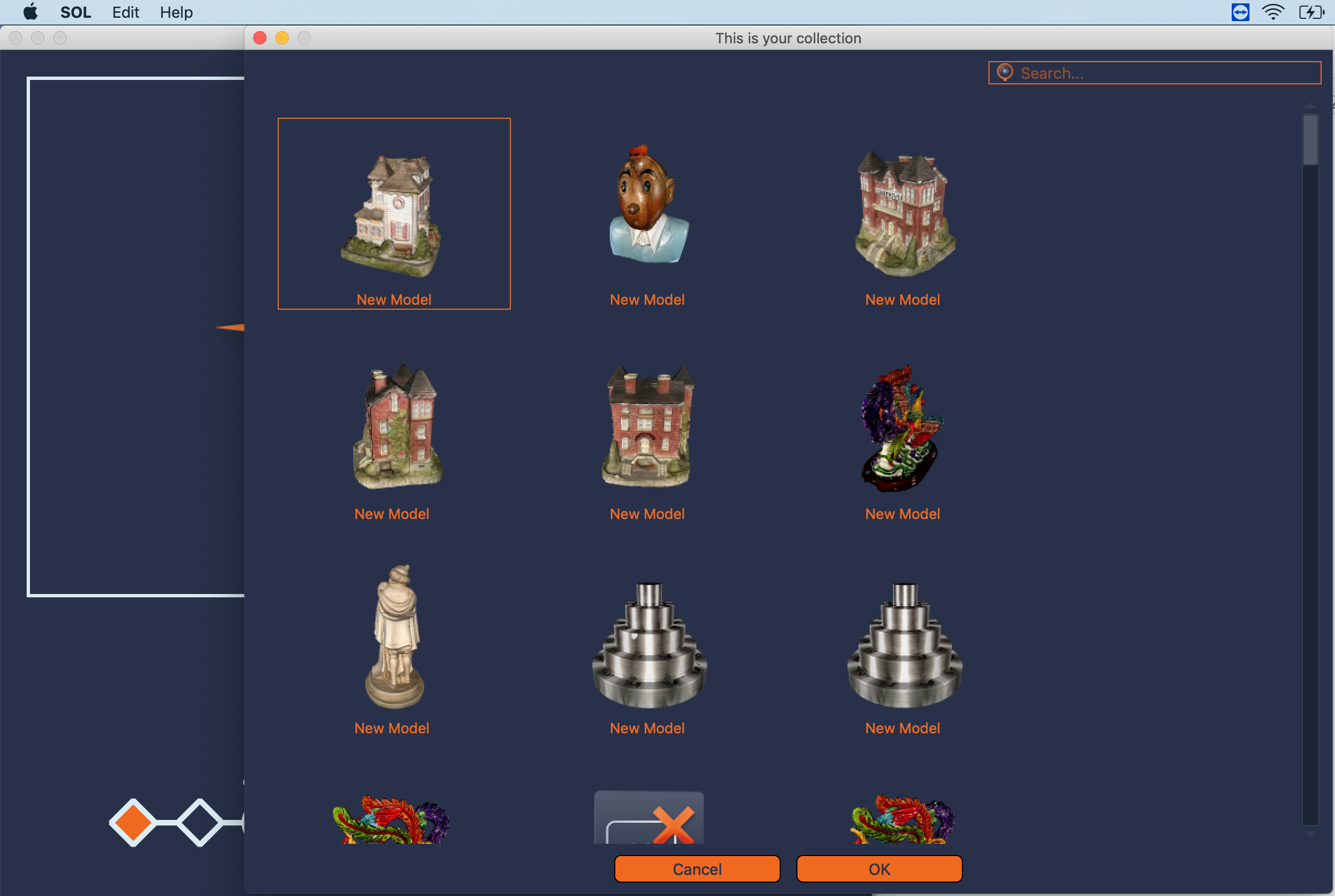Click the search magnifier icon
This screenshot has height=896, width=1335.
[1005, 73]
